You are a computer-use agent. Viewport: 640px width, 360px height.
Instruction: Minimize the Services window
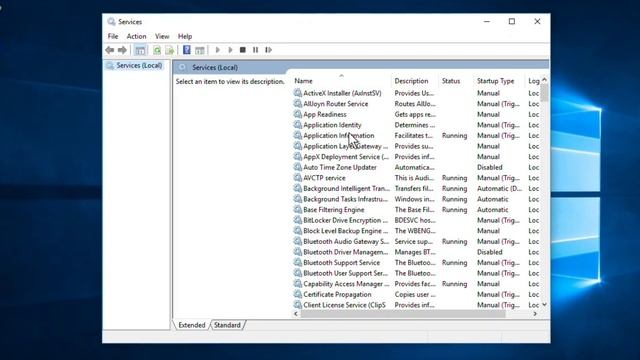pyautogui.click(x=487, y=22)
